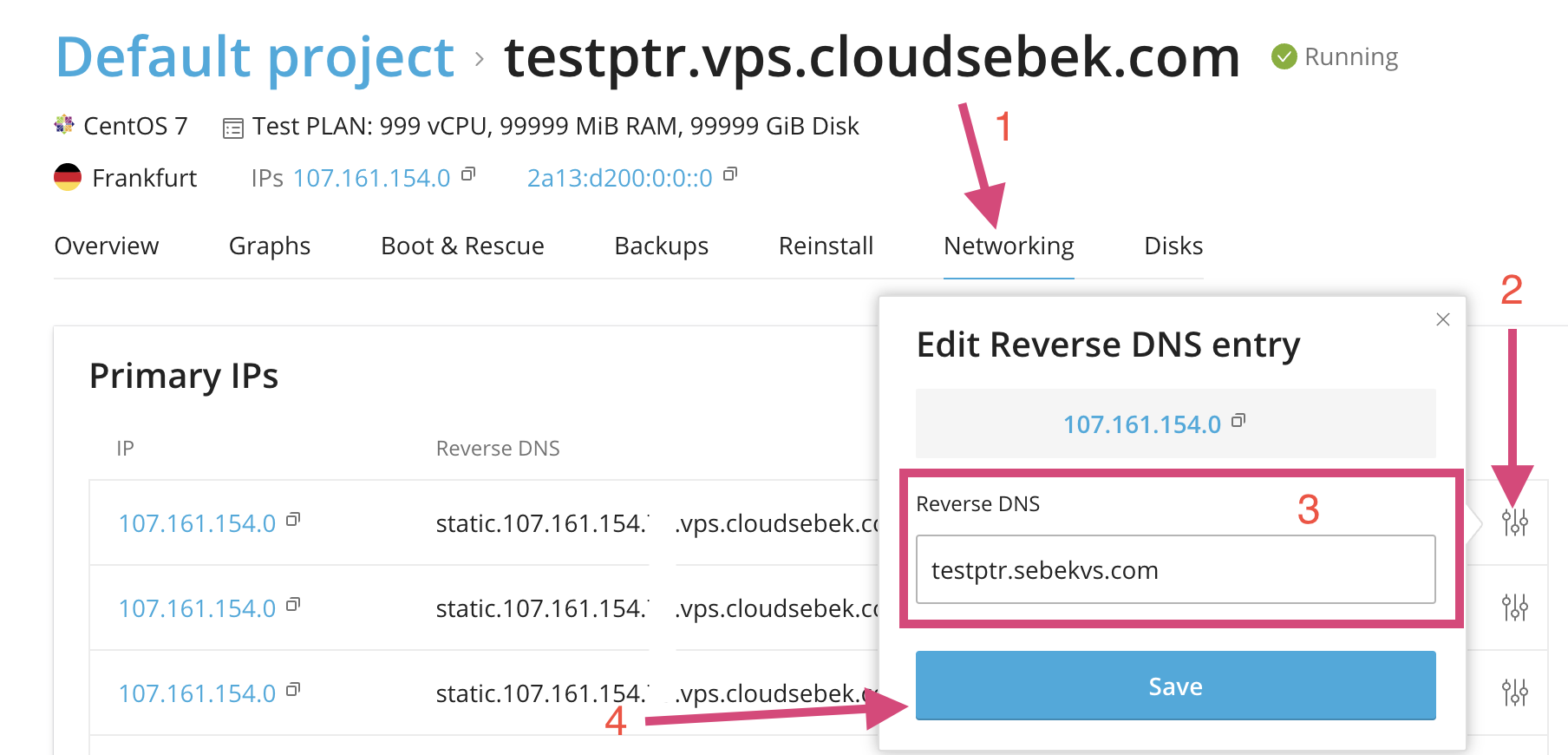Viewport: 1568px width, 755px height.
Task: Copy the IPv4 address next to IPs label
Action: click(468, 174)
